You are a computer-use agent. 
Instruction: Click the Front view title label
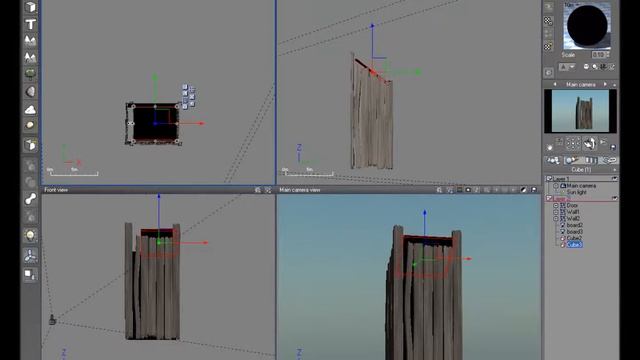pyautogui.click(x=56, y=190)
